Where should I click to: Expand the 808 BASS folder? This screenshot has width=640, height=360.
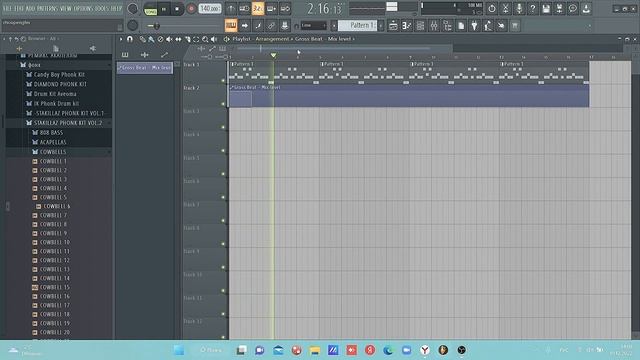51,133
